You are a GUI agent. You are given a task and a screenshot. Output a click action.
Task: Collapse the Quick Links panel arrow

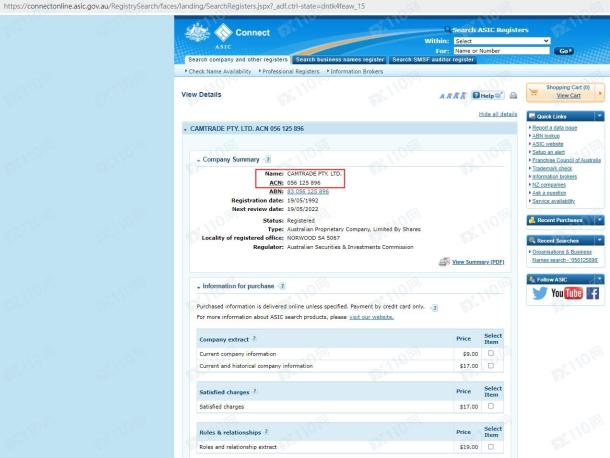click(x=599, y=116)
